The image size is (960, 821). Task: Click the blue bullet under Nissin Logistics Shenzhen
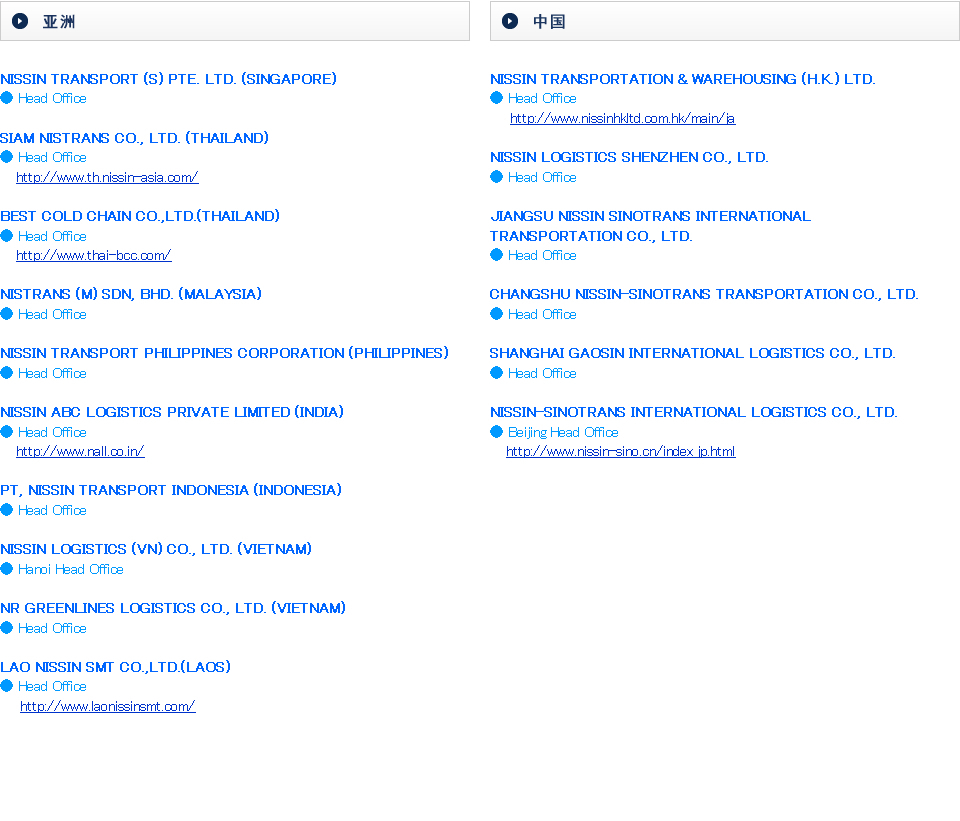pyautogui.click(x=497, y=177)
